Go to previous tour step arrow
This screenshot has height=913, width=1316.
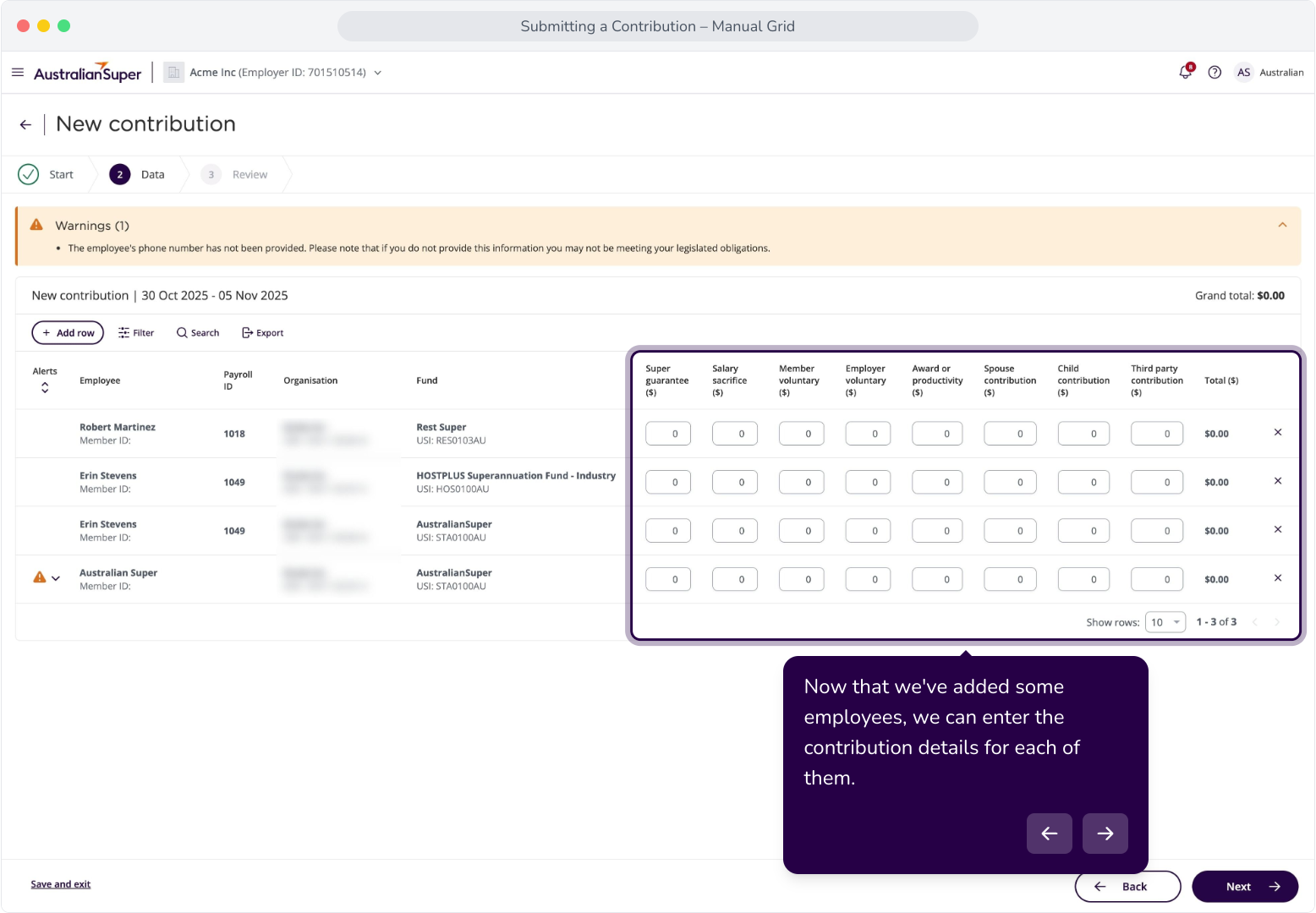point(1050,834)
